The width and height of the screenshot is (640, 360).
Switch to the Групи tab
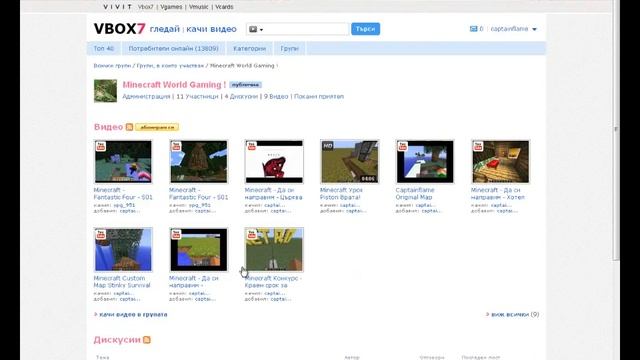click(289, 48)
